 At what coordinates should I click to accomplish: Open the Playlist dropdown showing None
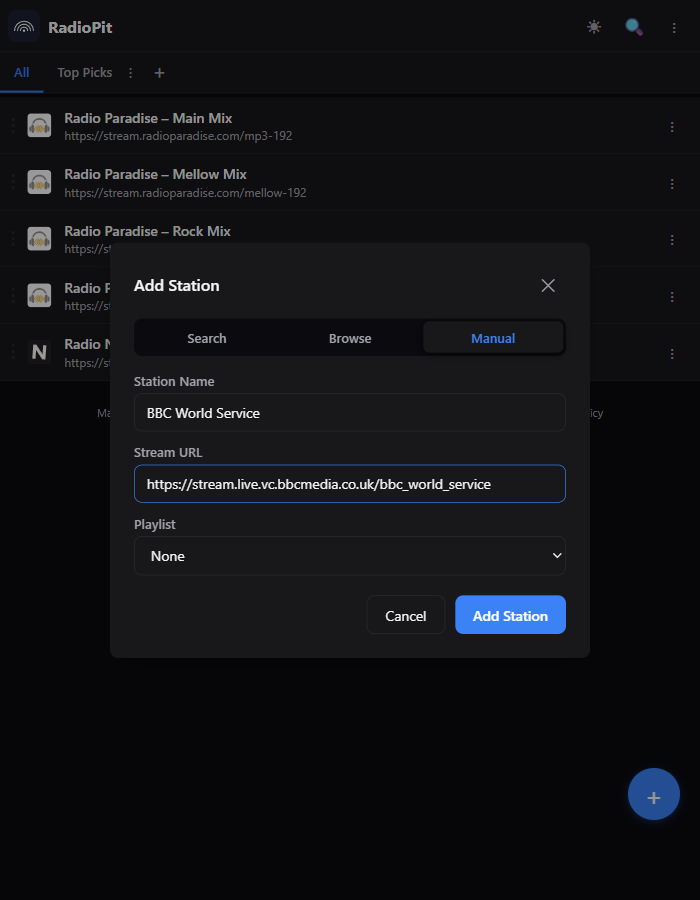point(350,556)
